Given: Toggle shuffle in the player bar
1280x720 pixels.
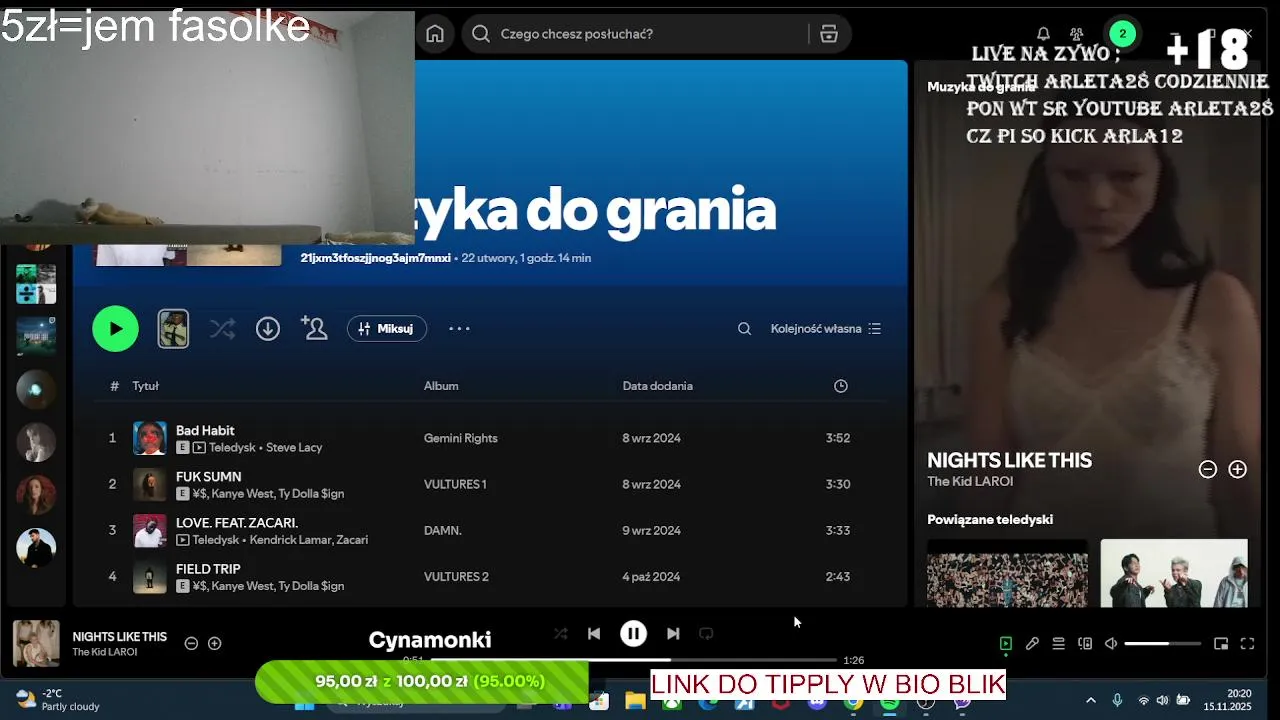Looking at the screenshot, I should pyautogui.click(x=561, y=634).
